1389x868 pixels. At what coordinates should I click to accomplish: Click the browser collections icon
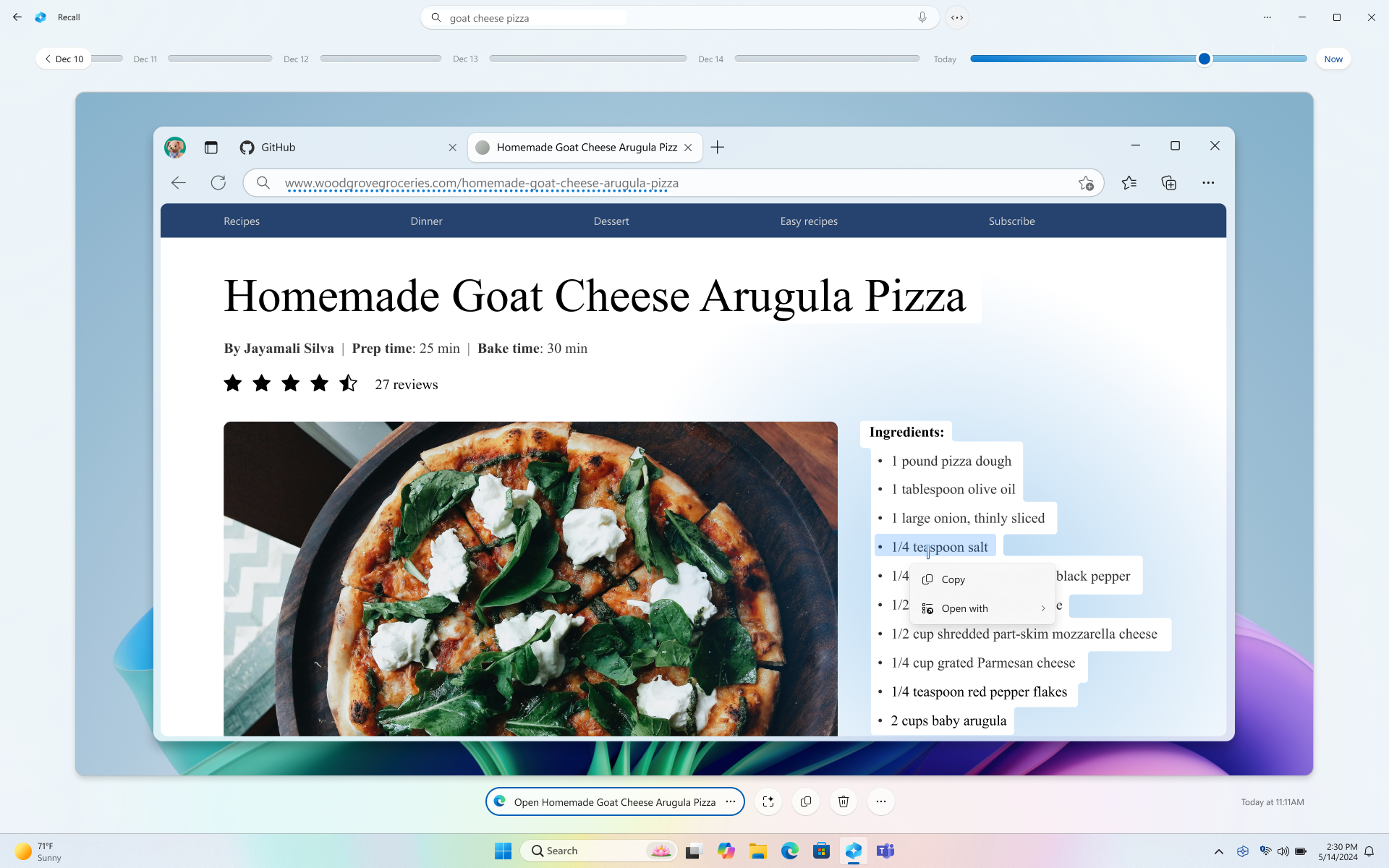click(1168, 182)
